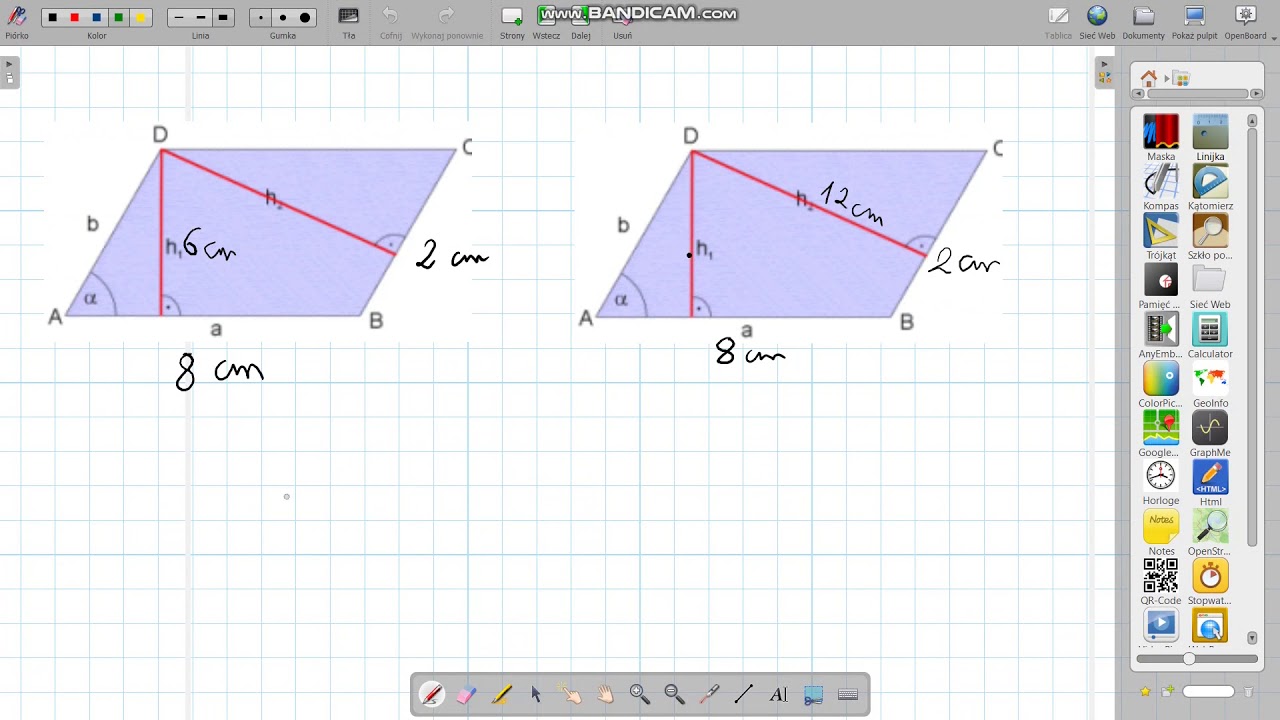Select the Capture part of screen tool
The height and width of the screenshot is (720, 1280).
tap(813, 695)
